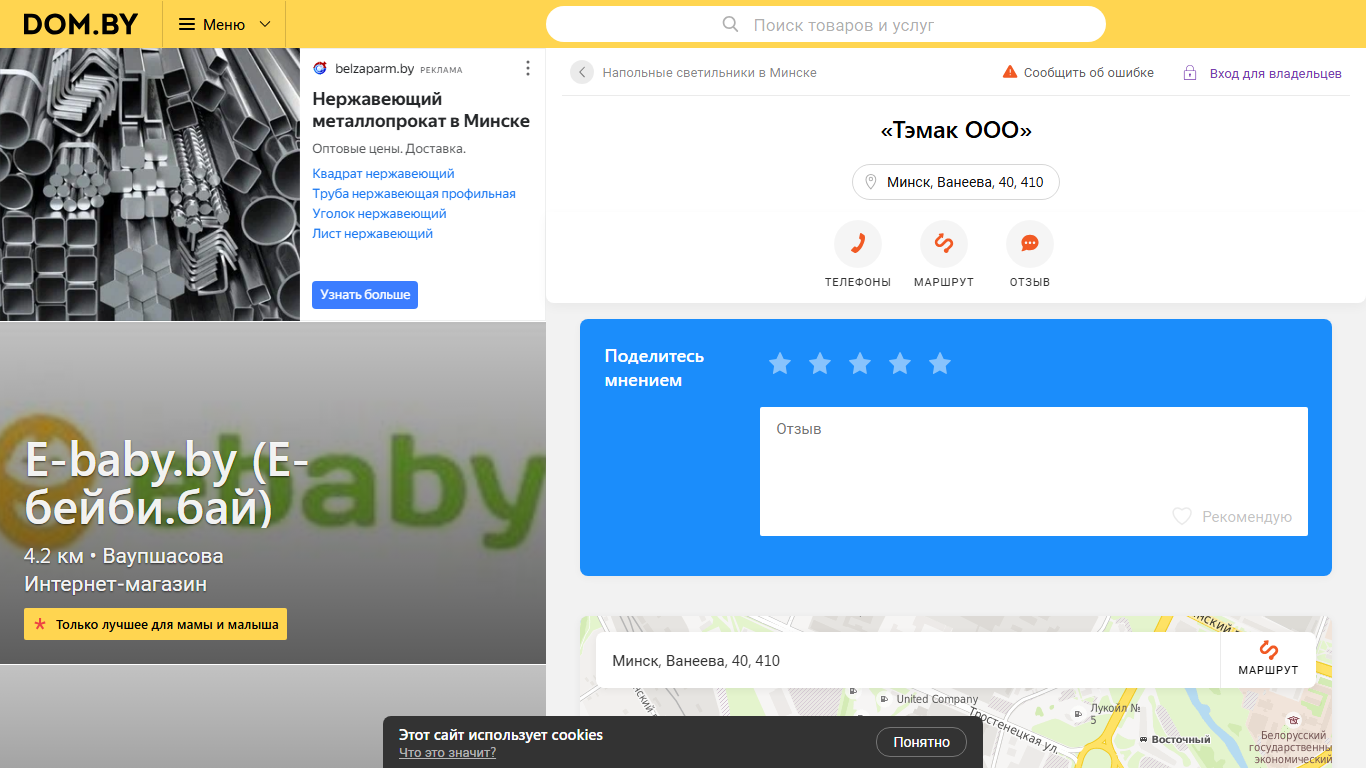Open the stainless steel pipes ad image
This screenshot has width=1366, height=768.
click(150, 184)
